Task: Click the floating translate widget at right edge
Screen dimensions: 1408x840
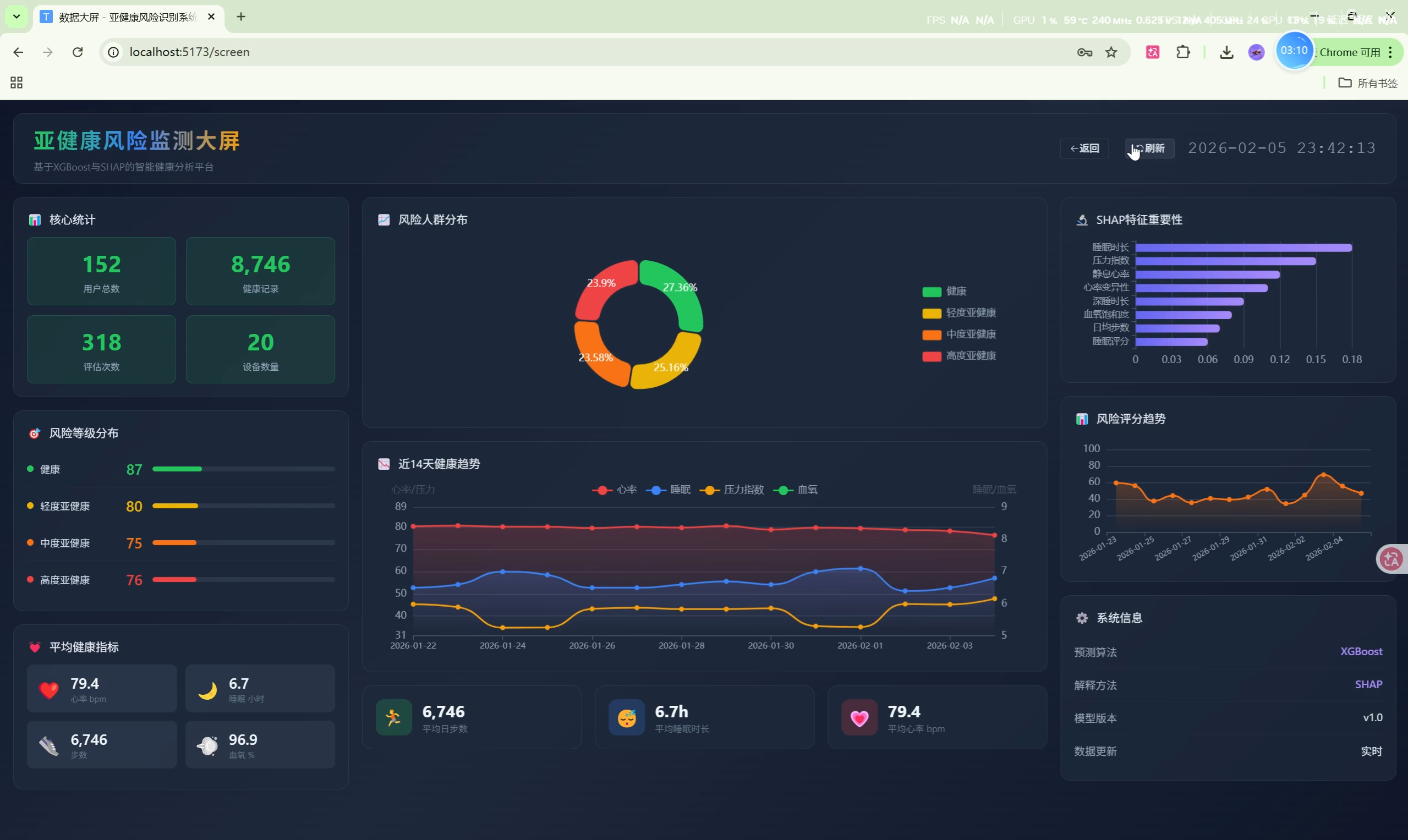Action: 1391,559
